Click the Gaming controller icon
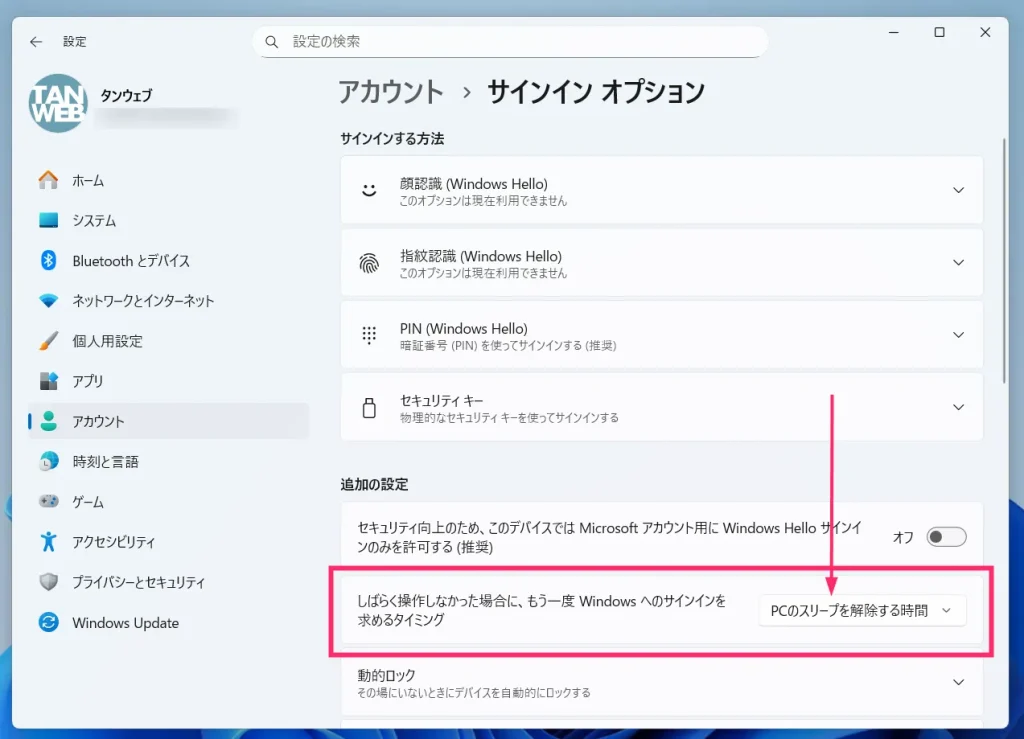Screen dimensions: 1024x739 [48, 501]
